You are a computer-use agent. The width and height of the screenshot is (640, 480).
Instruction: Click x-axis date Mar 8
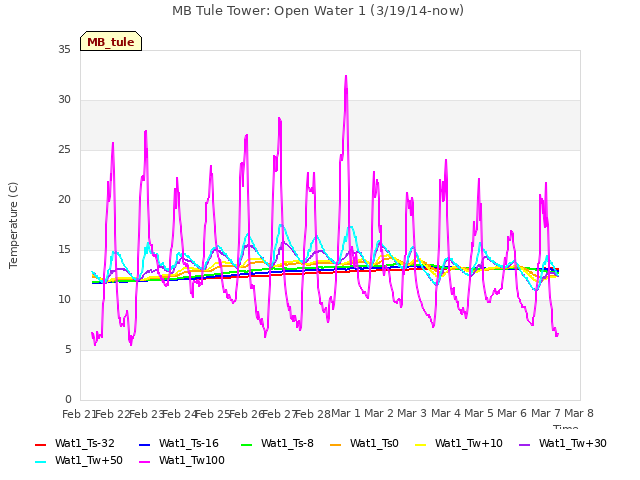click(x=579, y=414)
